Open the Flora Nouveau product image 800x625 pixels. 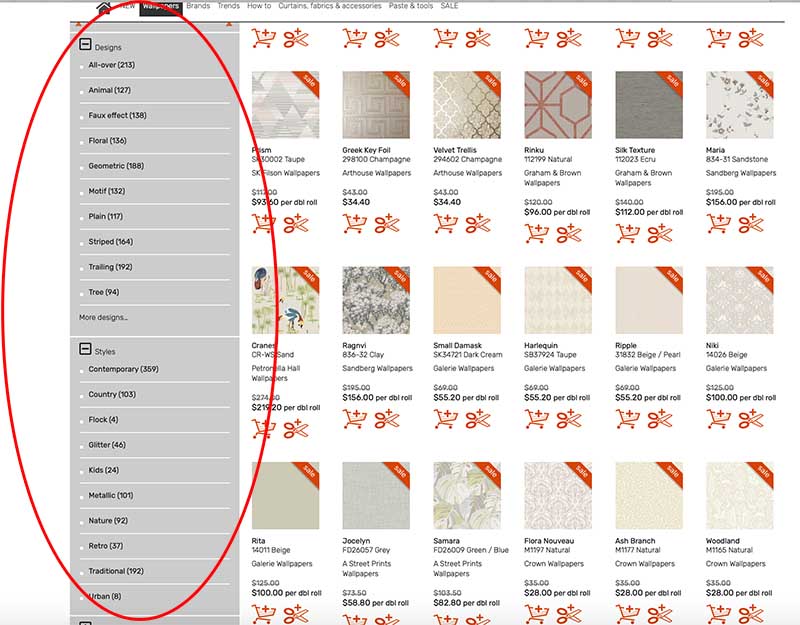click(x=558, y=495)
